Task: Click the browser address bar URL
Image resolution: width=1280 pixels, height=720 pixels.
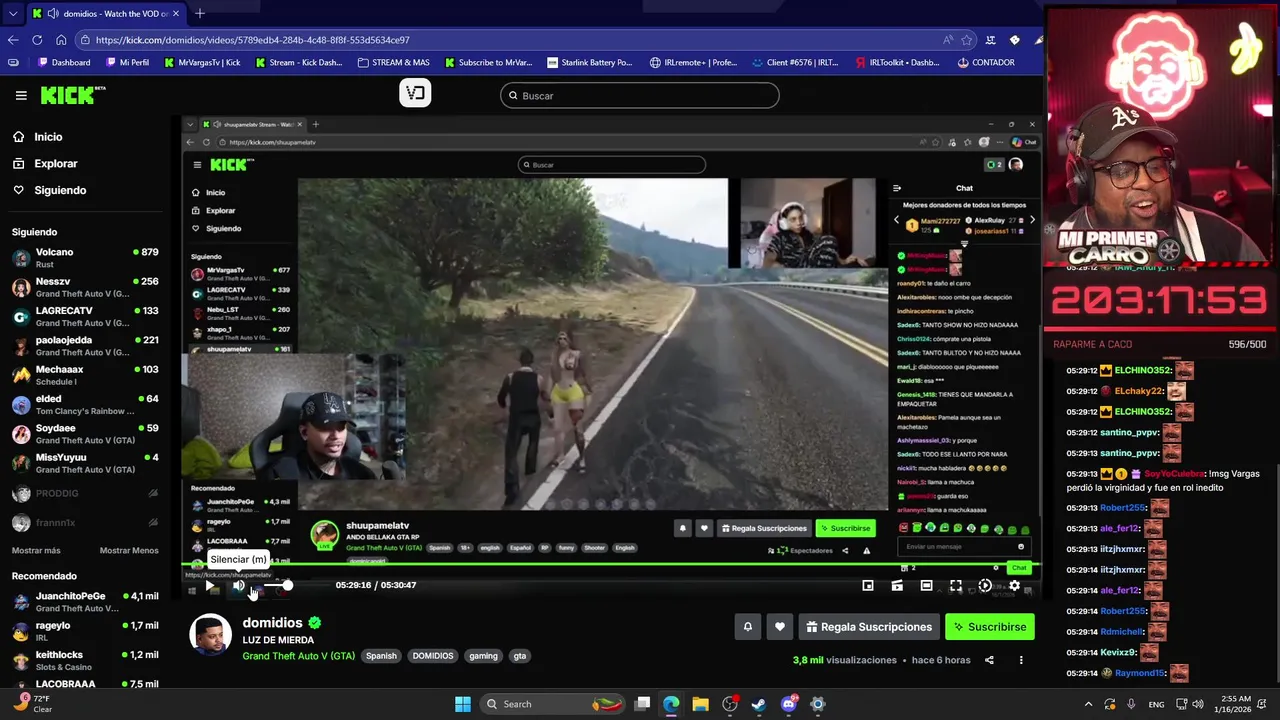Action: pyautogui.click(x=253, y=40)
